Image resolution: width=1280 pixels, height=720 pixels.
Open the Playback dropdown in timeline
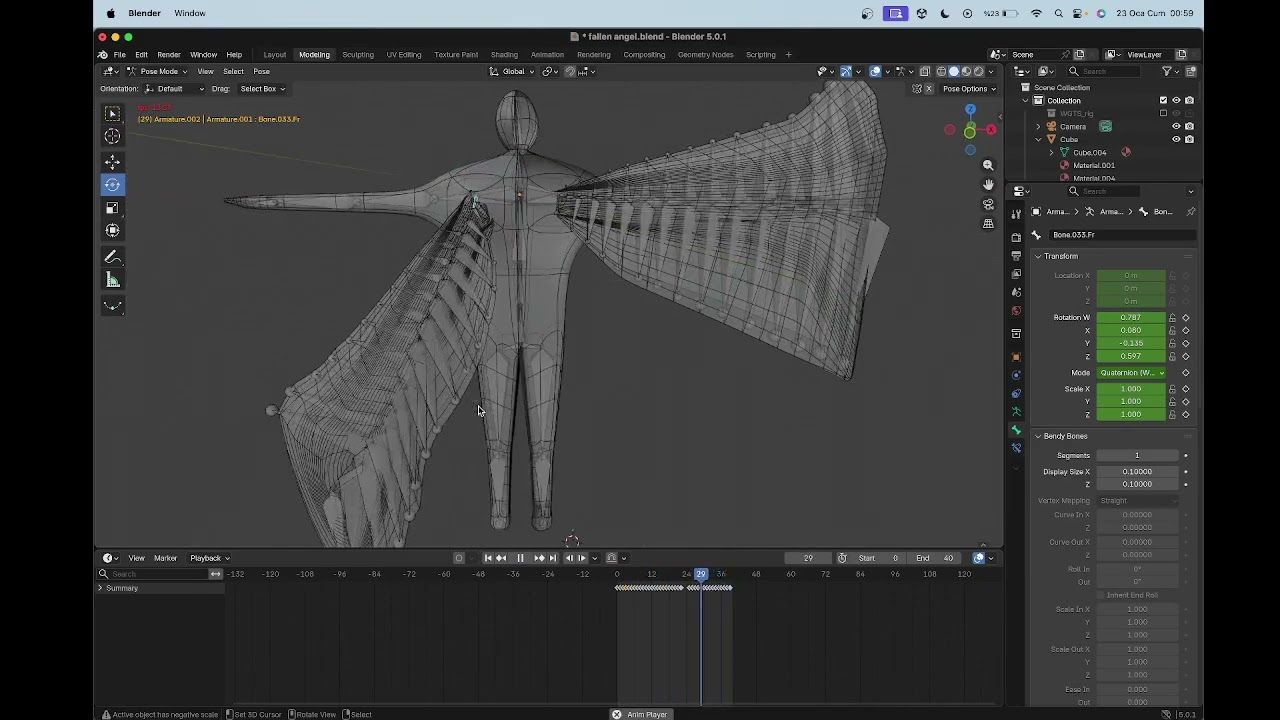coord(209,558)
